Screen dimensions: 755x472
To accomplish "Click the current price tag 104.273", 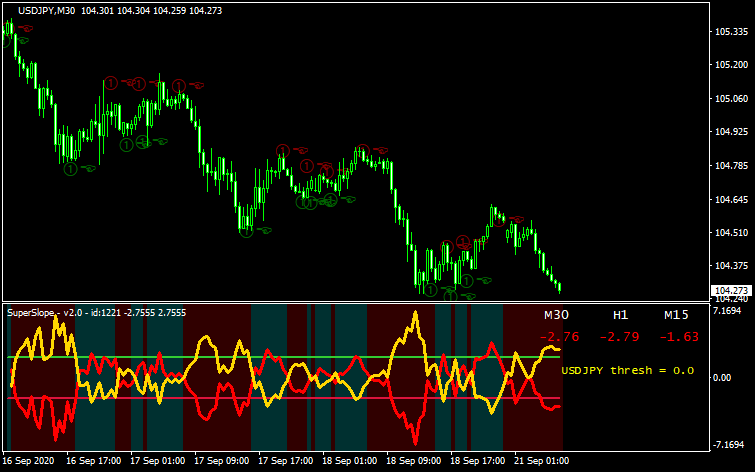I will pos(730,291).
